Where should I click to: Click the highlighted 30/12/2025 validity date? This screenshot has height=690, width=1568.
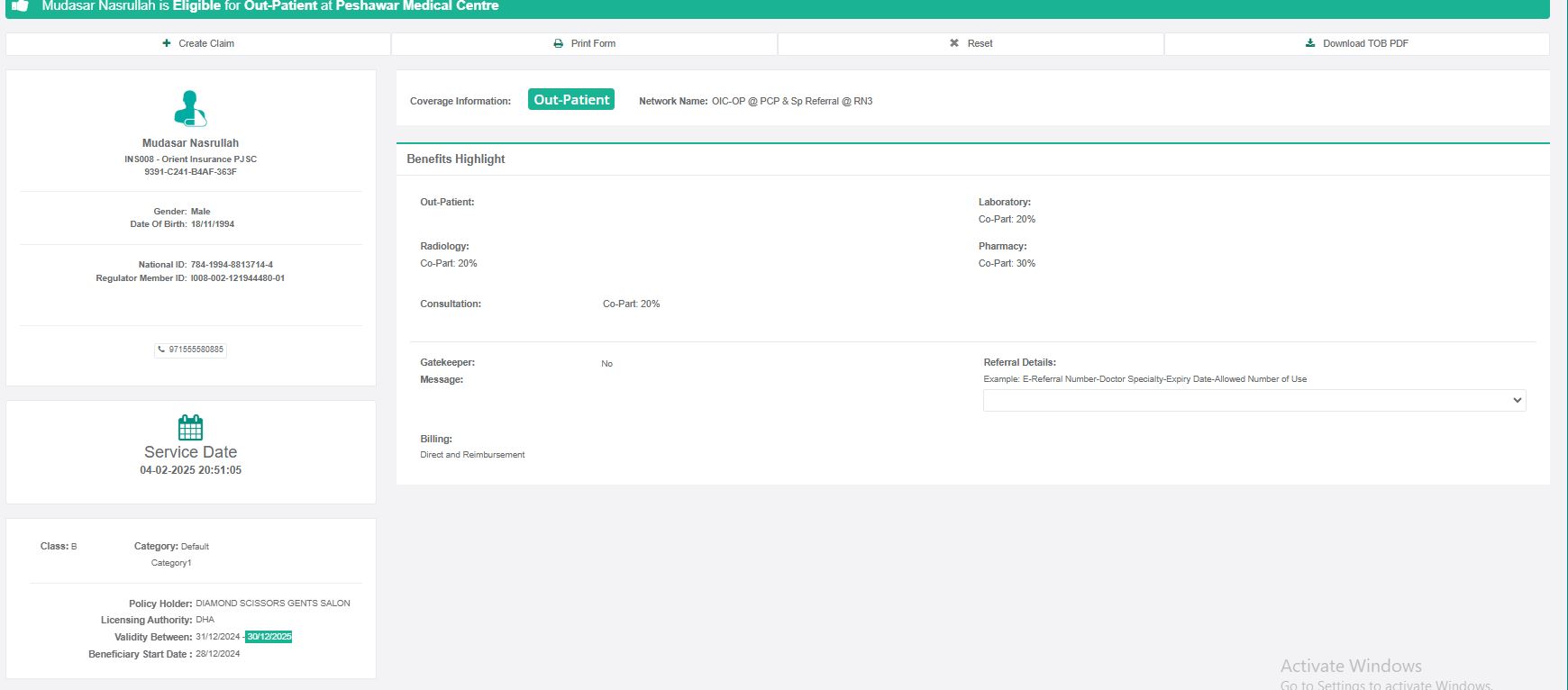point(269,637)
